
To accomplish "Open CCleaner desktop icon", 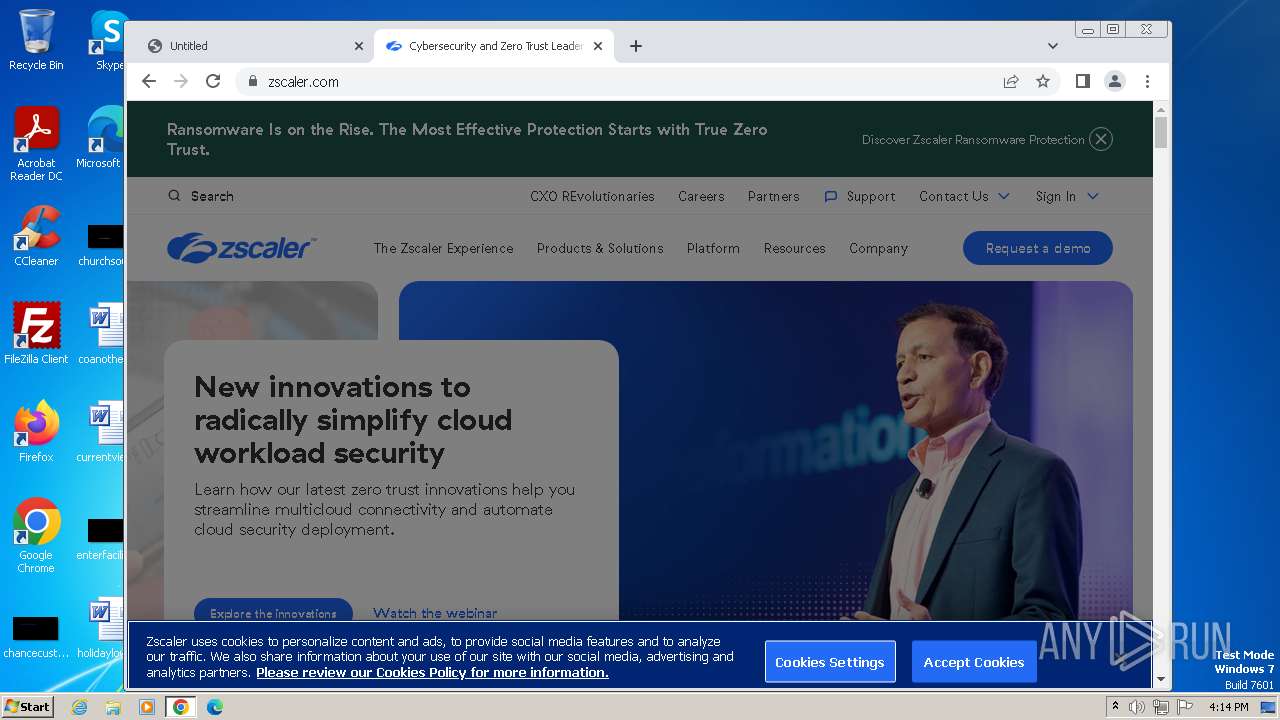I will [36, 236].
